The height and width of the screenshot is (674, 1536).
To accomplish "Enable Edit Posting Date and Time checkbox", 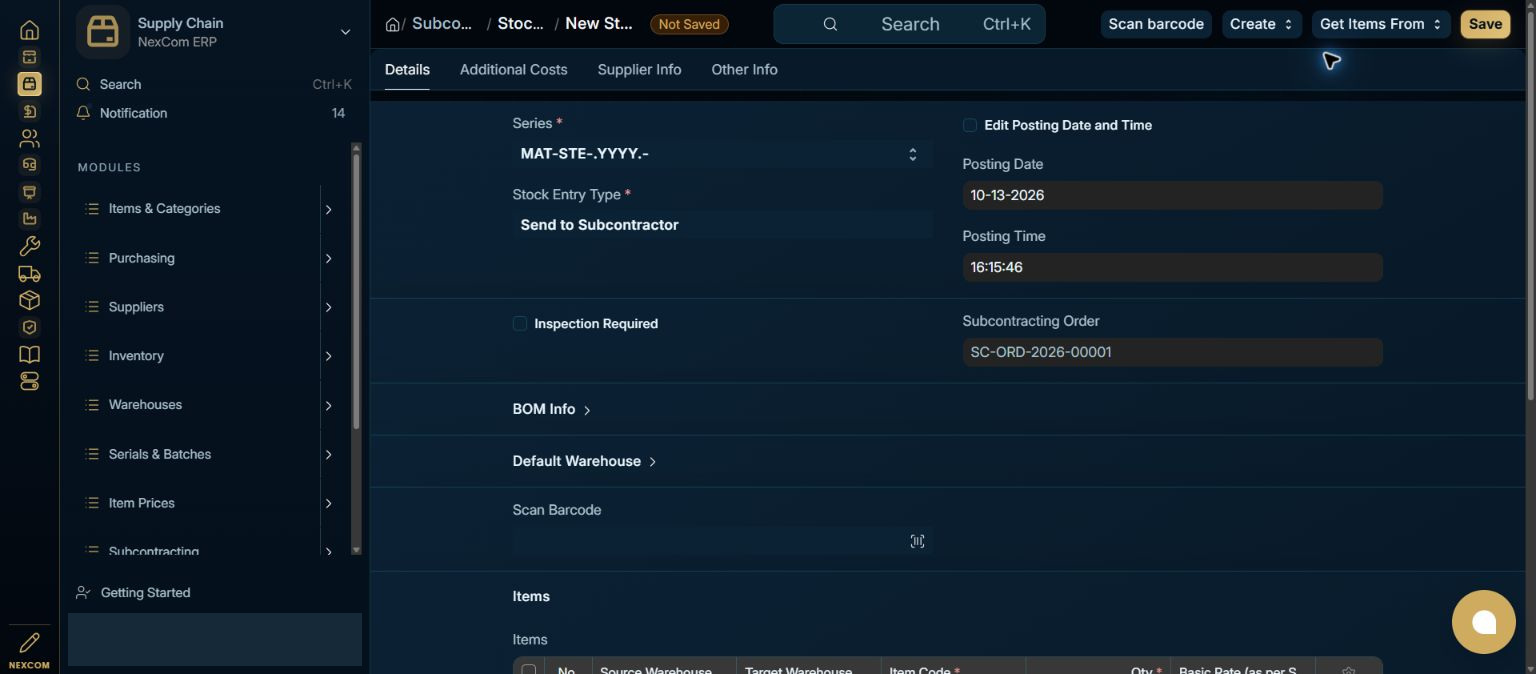I will 969,125.
